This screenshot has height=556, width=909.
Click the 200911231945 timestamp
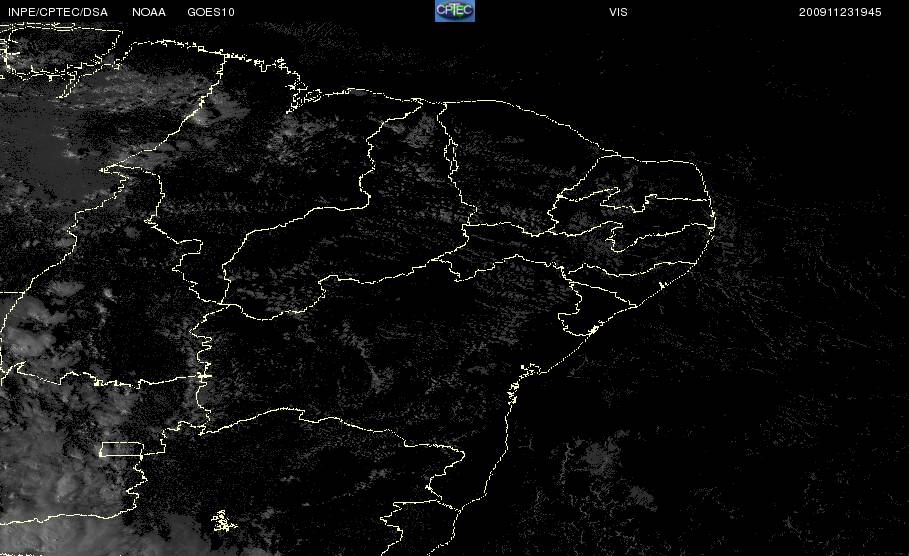[x=840, y=12]
